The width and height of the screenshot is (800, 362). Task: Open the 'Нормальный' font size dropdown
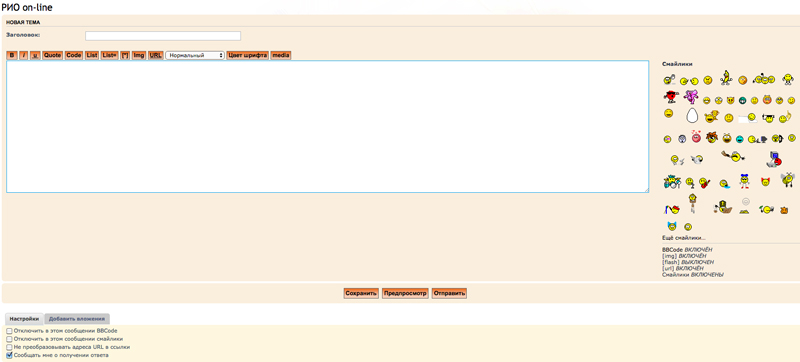pyautogui.click(x=195, y=55)
